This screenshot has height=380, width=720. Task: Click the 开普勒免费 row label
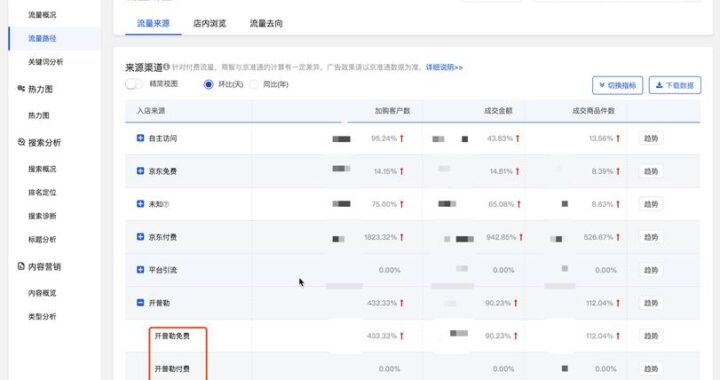pyautogui.click(x=172, y=336)
